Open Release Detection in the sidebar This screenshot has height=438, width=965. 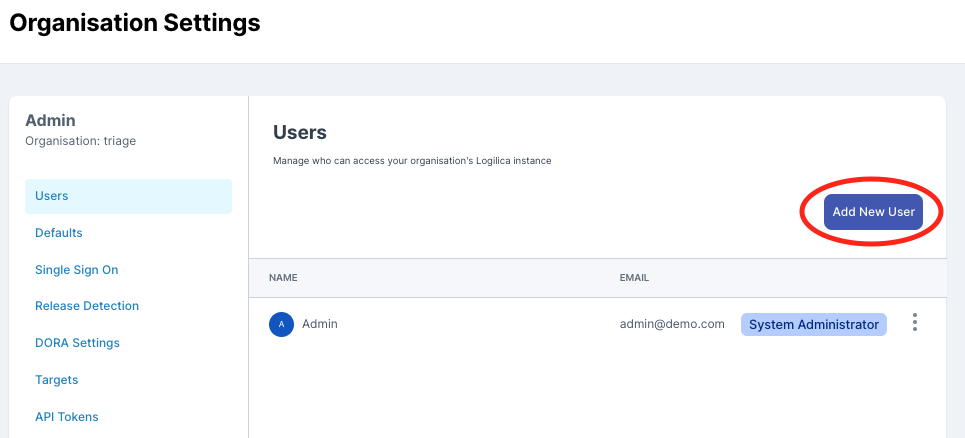[87, 306]
